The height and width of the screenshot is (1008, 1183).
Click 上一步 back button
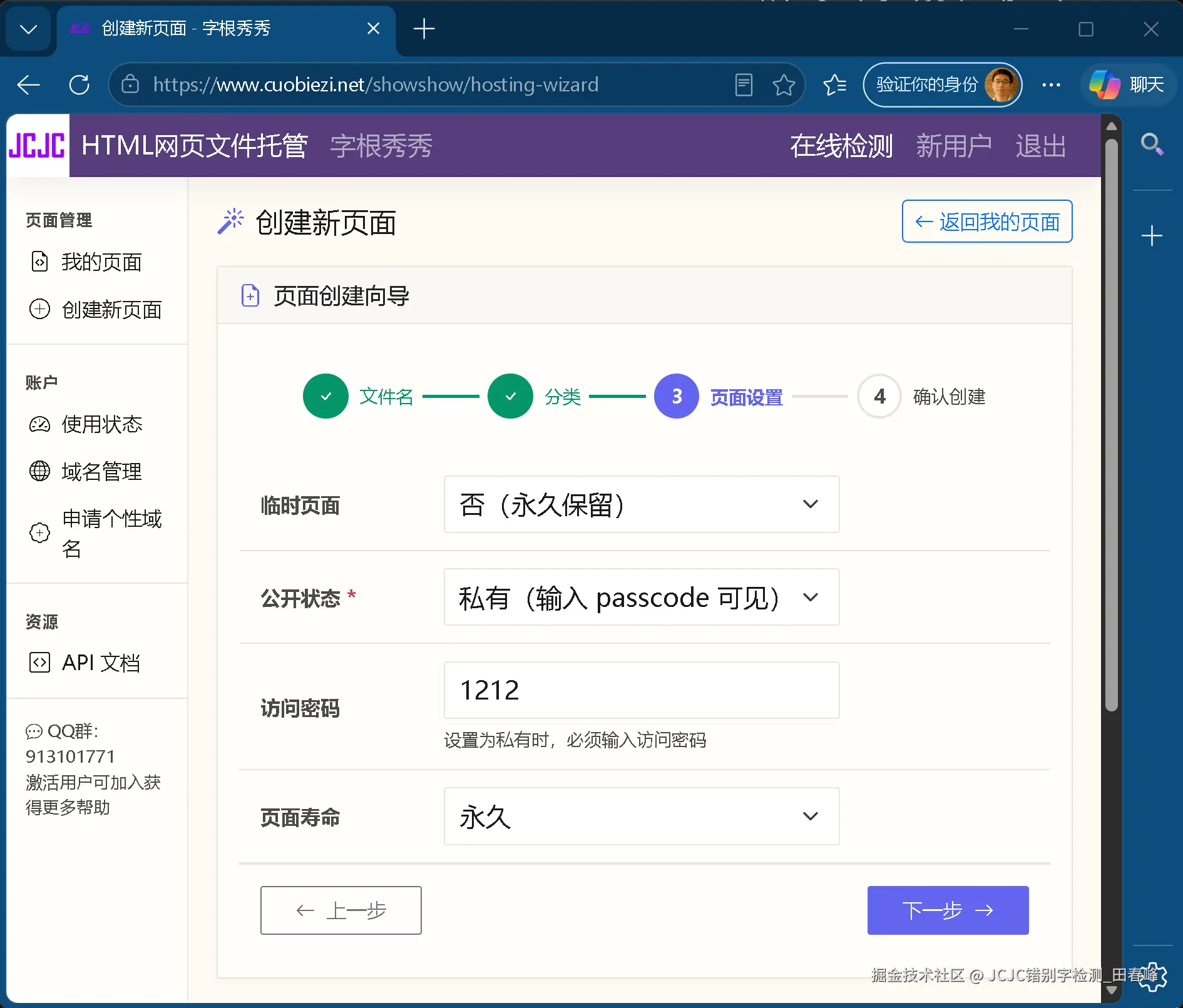pyautogui.click(x=341, y=910)
